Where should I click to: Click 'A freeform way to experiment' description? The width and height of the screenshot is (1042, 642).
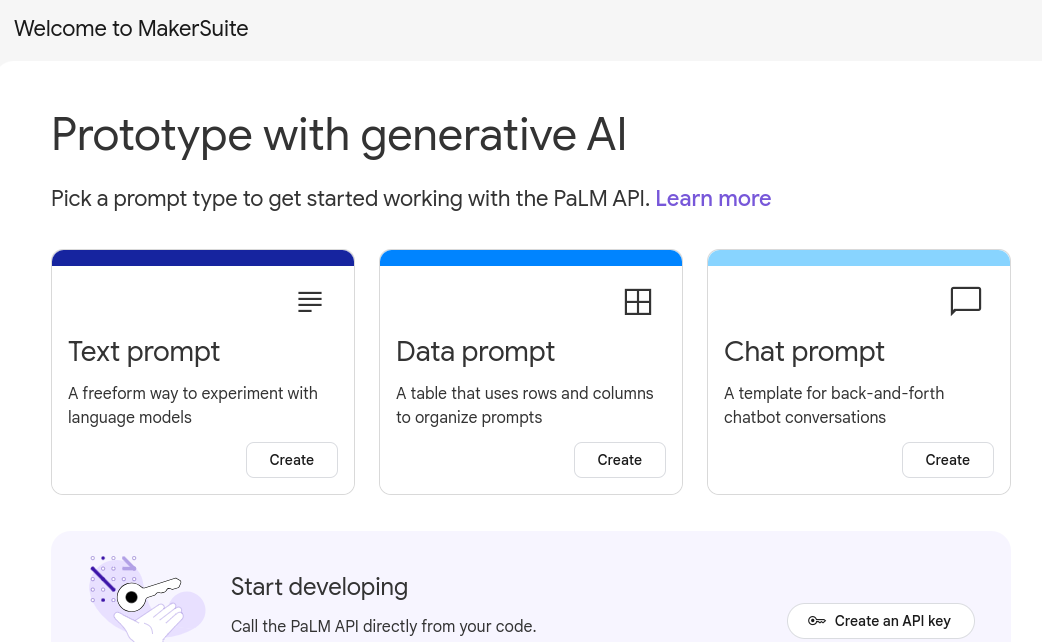click(193, 405)
